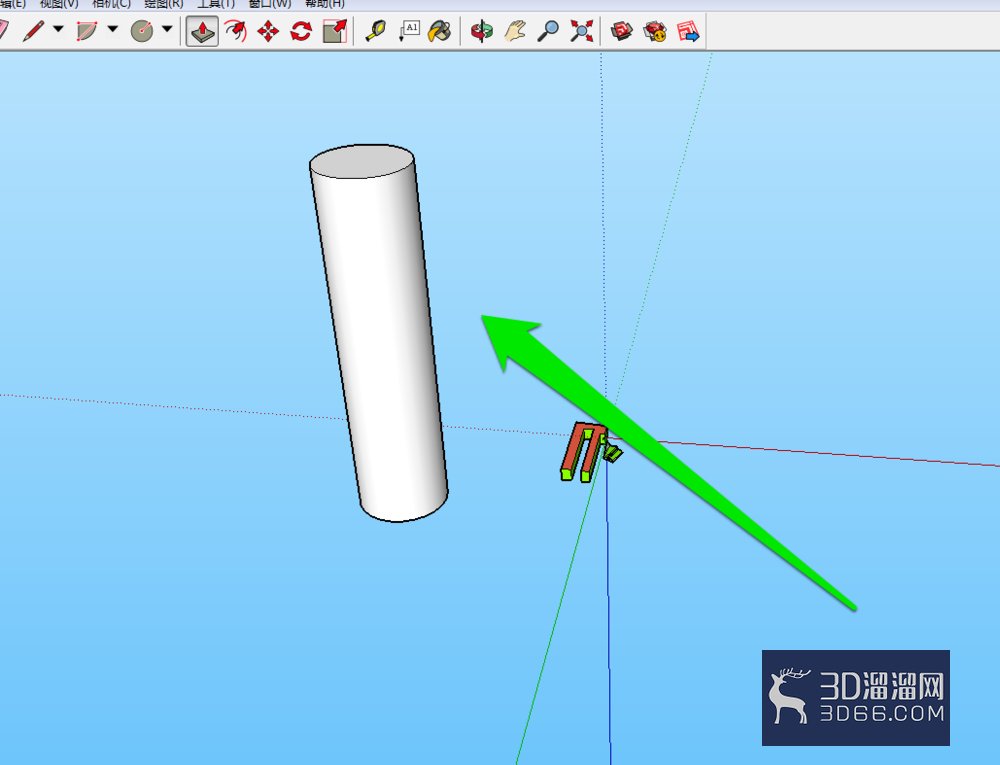Select the Follow Me tool
The image size is (1000, 765).
point(235,31)
